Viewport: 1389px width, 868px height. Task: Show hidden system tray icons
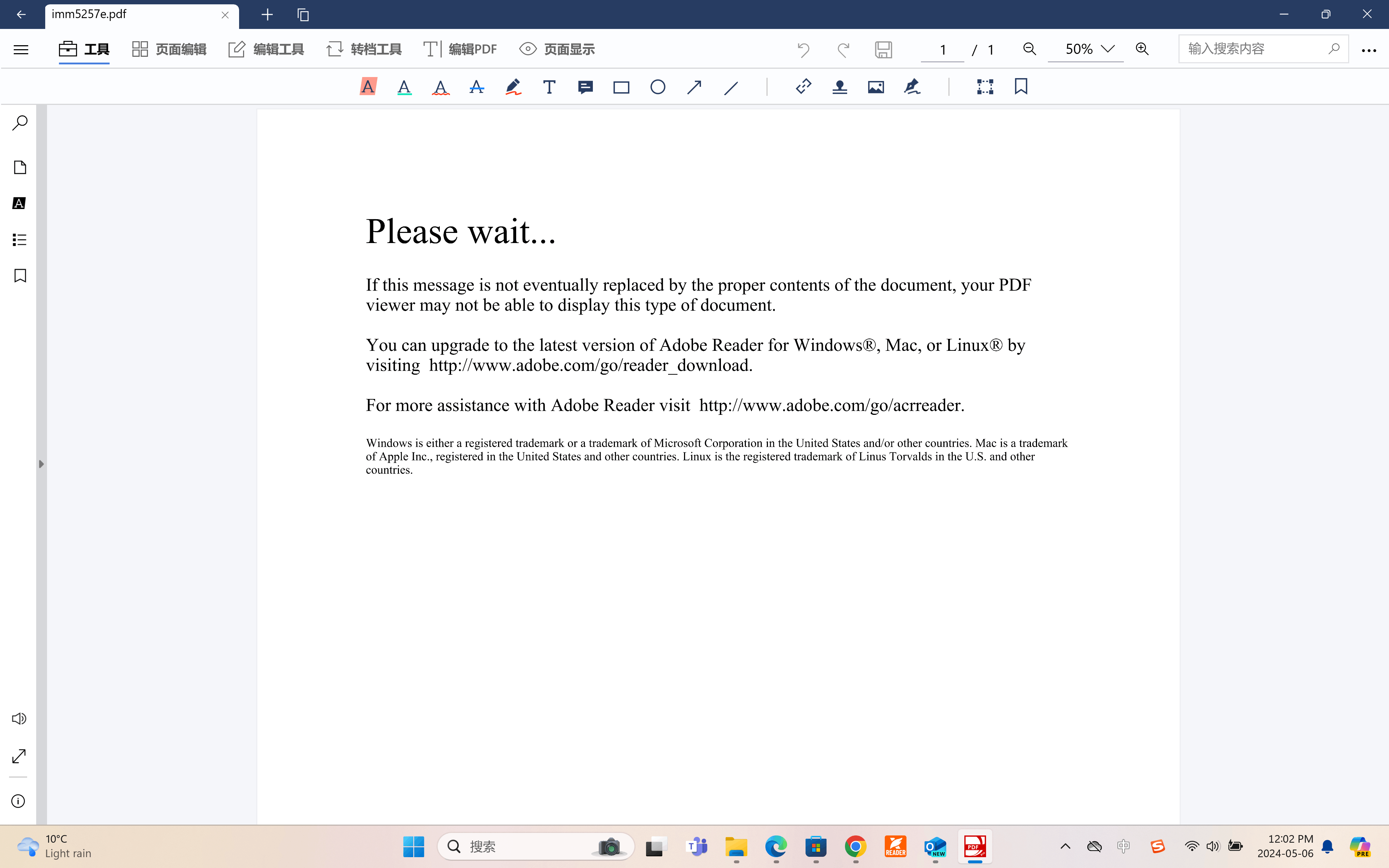(1065, 846)
